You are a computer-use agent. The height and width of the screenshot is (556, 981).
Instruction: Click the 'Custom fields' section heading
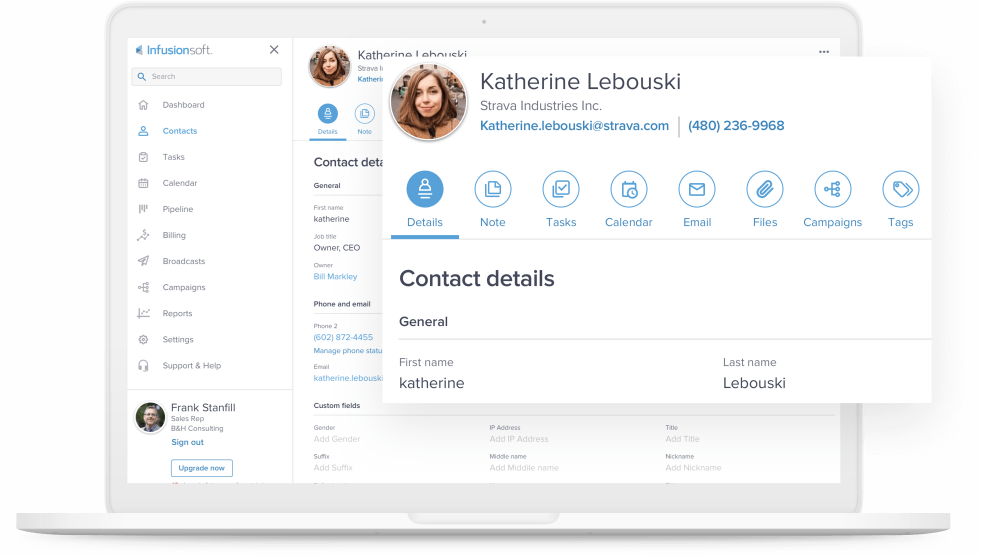(337, 405)
